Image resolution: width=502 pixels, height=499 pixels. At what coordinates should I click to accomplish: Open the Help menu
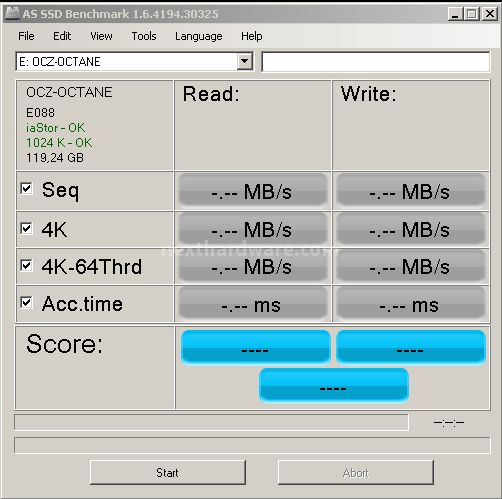(252, 36)
